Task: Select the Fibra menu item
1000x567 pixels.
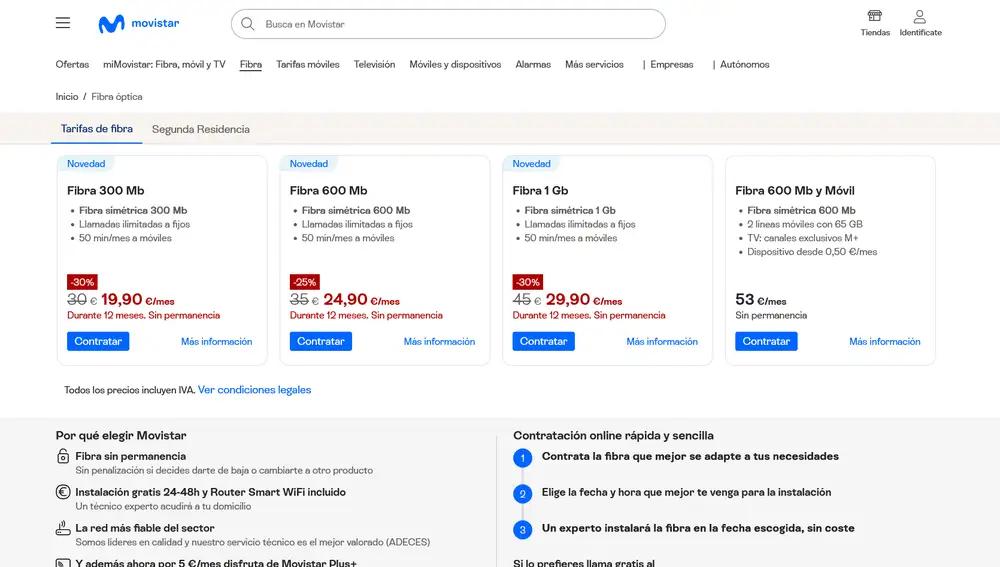Action: (x=251, y=64)
